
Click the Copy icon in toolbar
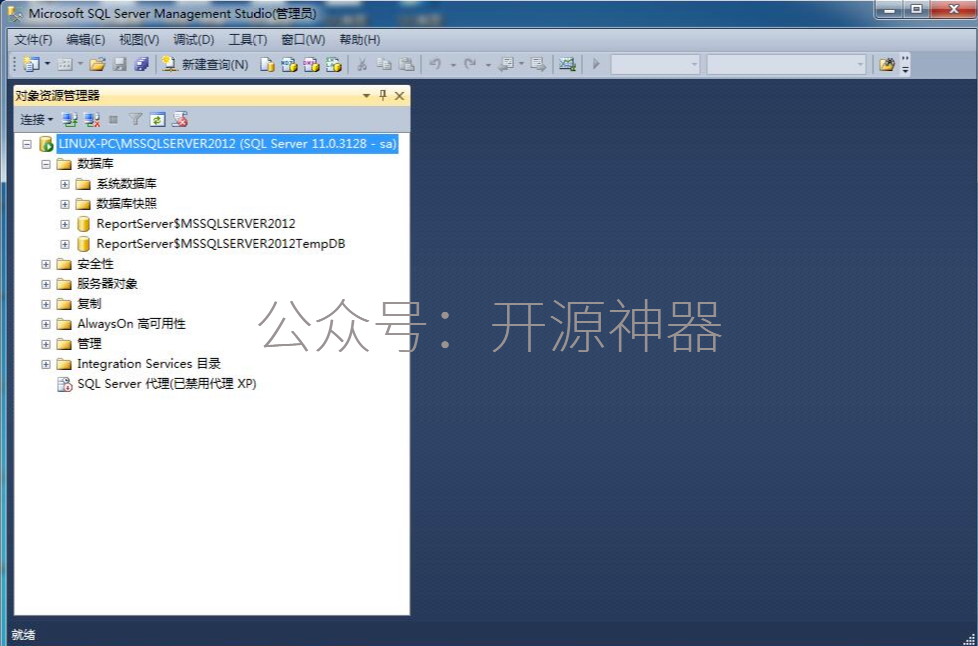(x=384, y=64)
